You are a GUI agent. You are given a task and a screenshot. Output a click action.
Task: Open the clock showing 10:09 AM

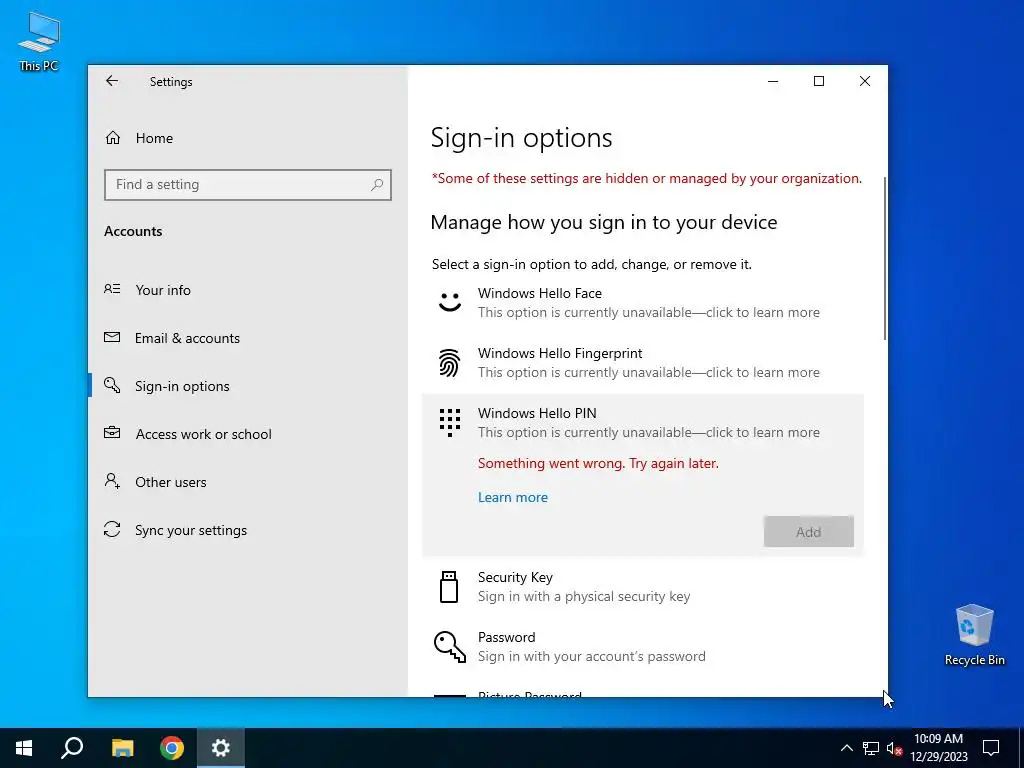[x=938, y=748]
